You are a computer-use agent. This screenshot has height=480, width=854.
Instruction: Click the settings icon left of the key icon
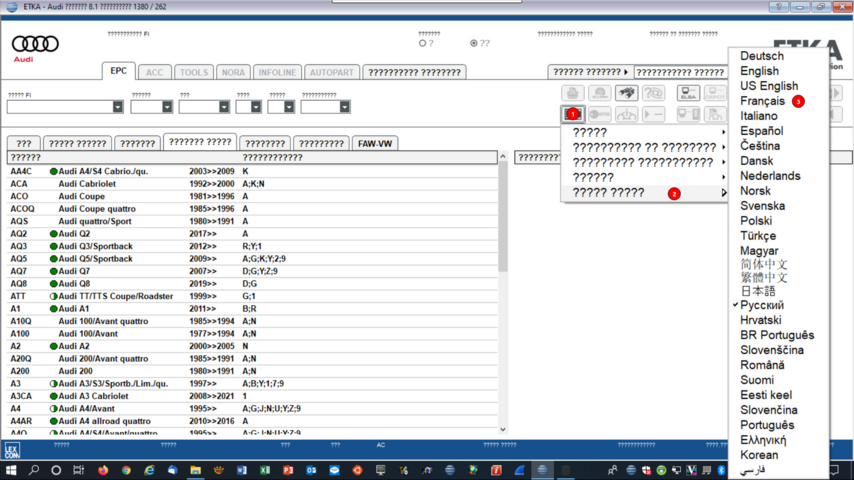coord(573,114)
